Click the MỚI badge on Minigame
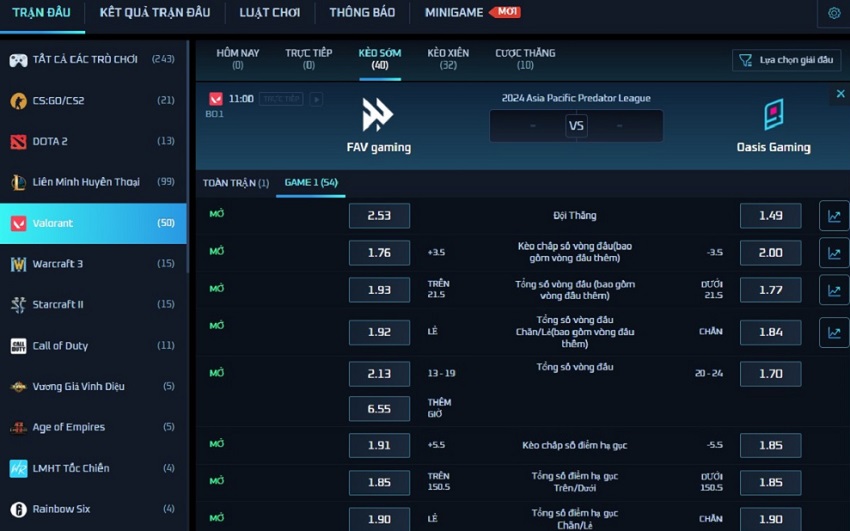The width and height of the screenshot is (850, 531). tap(505, 11)
